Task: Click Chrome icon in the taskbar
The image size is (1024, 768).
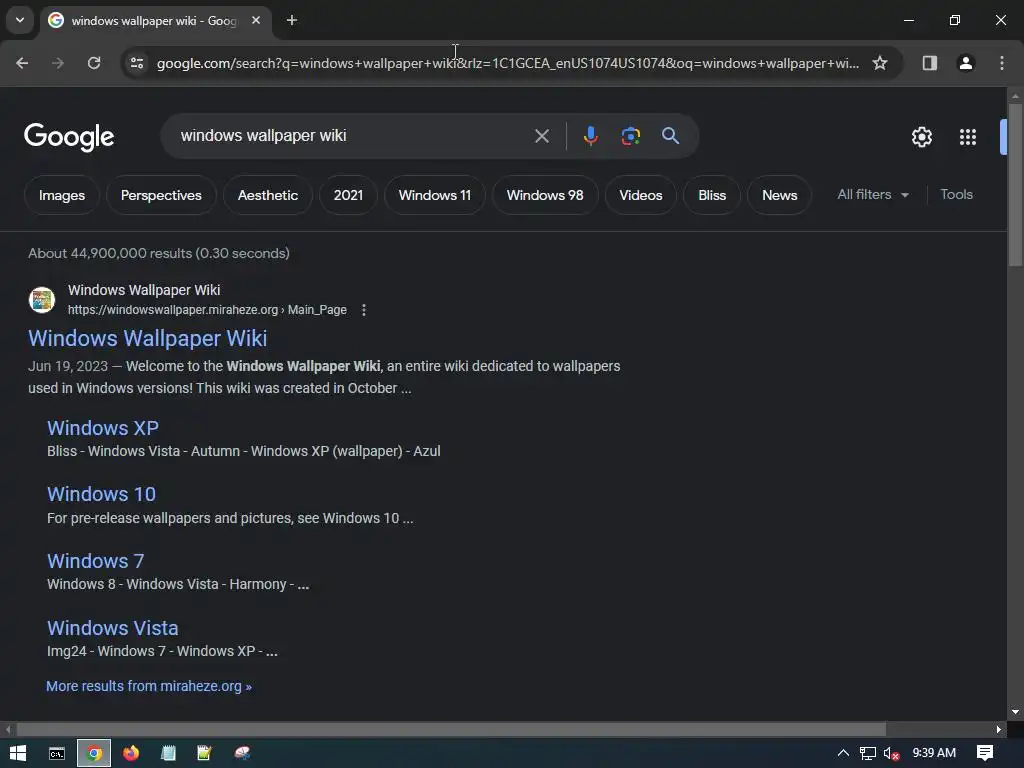Action: click(94, 753)
